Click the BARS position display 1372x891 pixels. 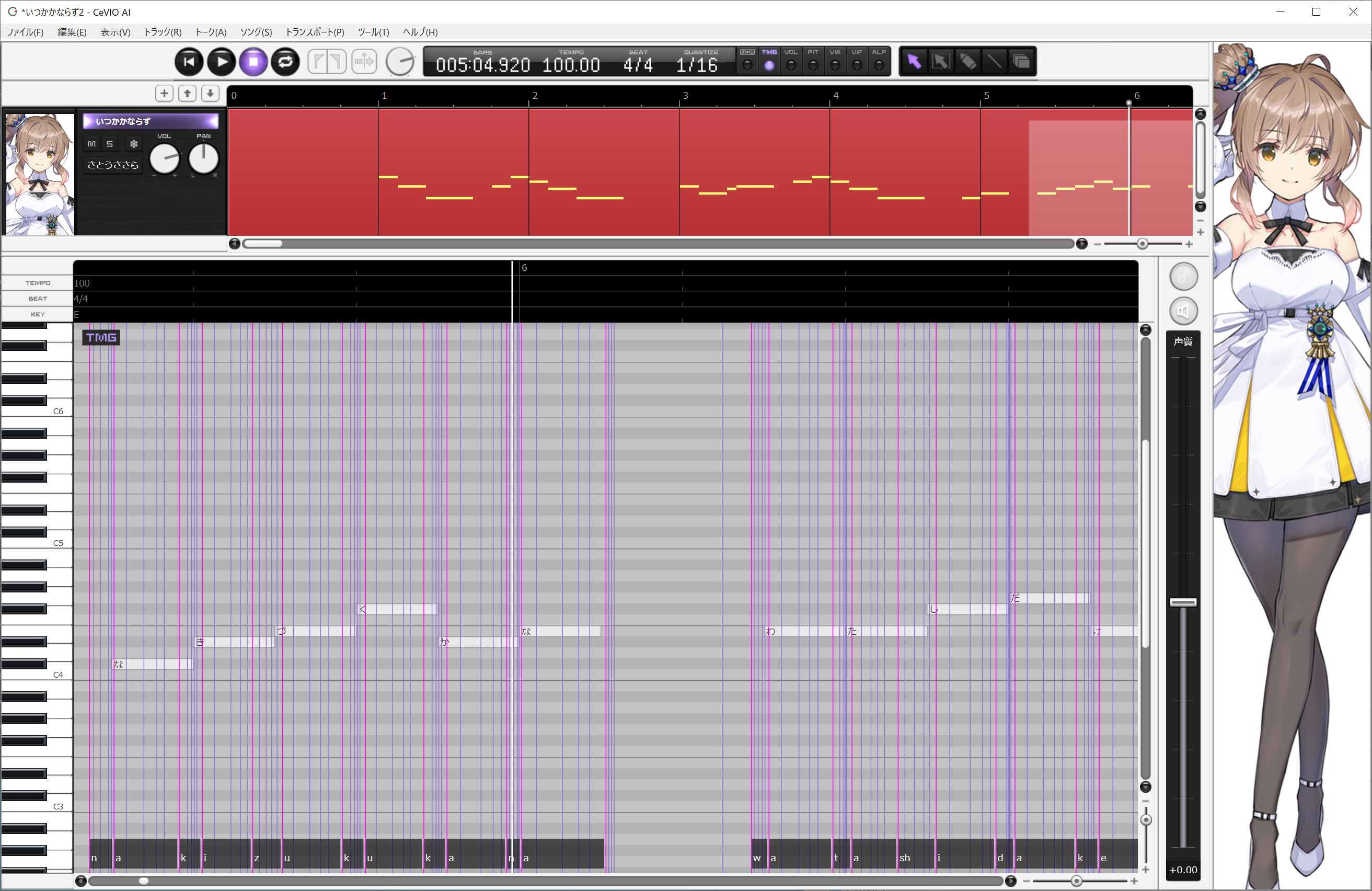pyautogui.click(x=482, y=62)
